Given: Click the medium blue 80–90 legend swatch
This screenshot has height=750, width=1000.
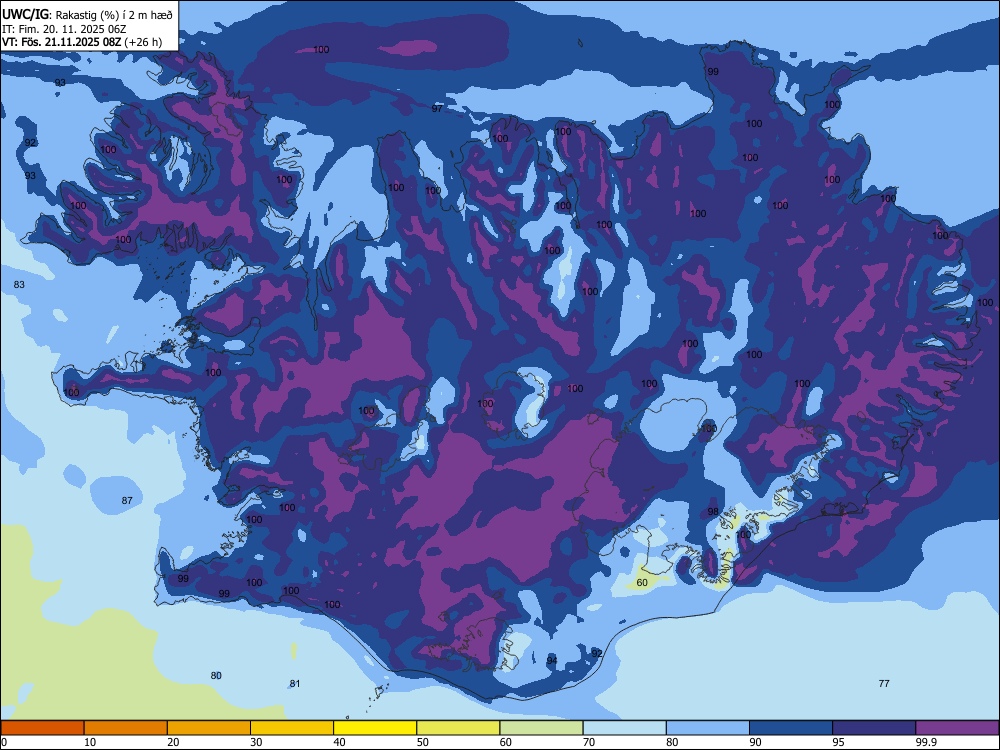Looking at the screenshot, I should (708, 728).
